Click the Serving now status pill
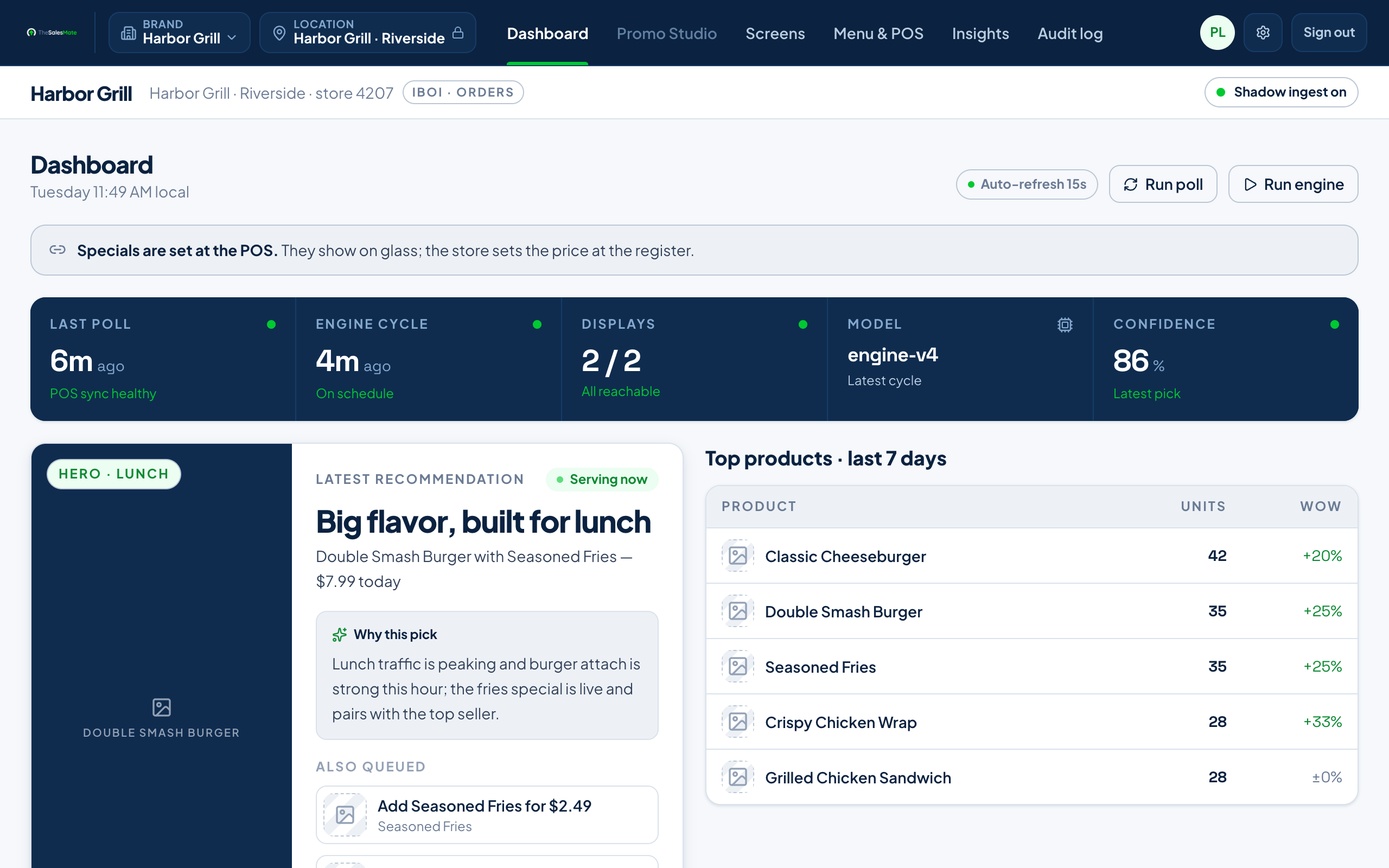This screenshot has width=1389, height=868. coord(602,480)
